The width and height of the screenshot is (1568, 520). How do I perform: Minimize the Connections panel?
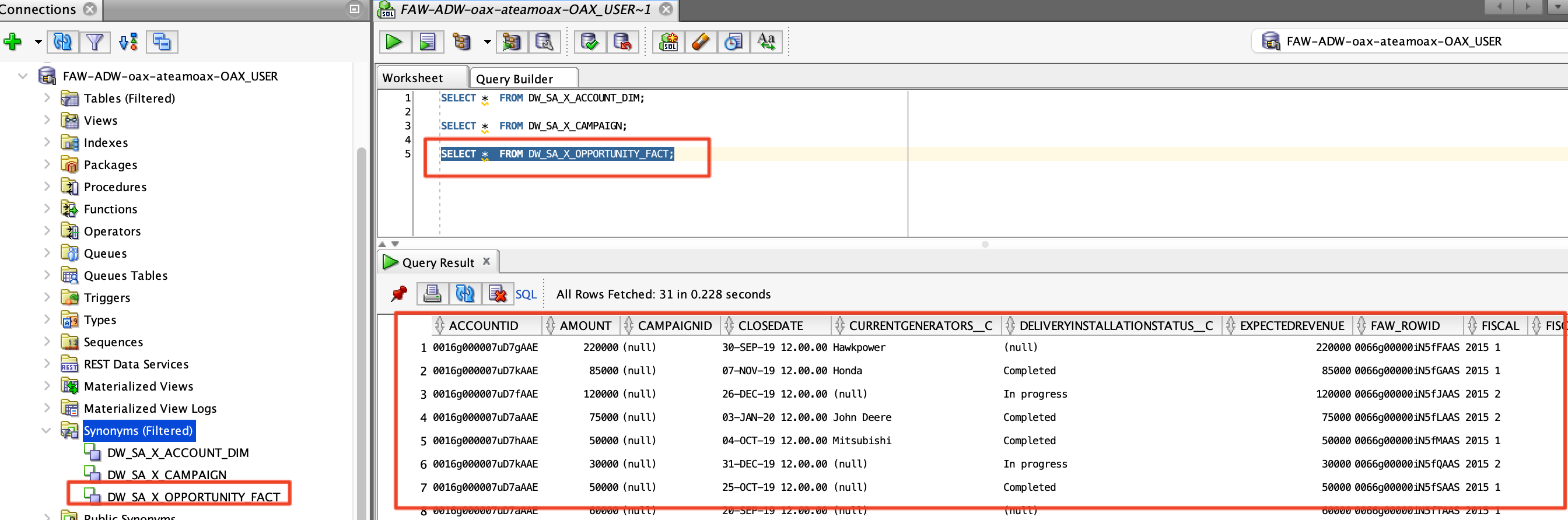click(x=355, y=9)
